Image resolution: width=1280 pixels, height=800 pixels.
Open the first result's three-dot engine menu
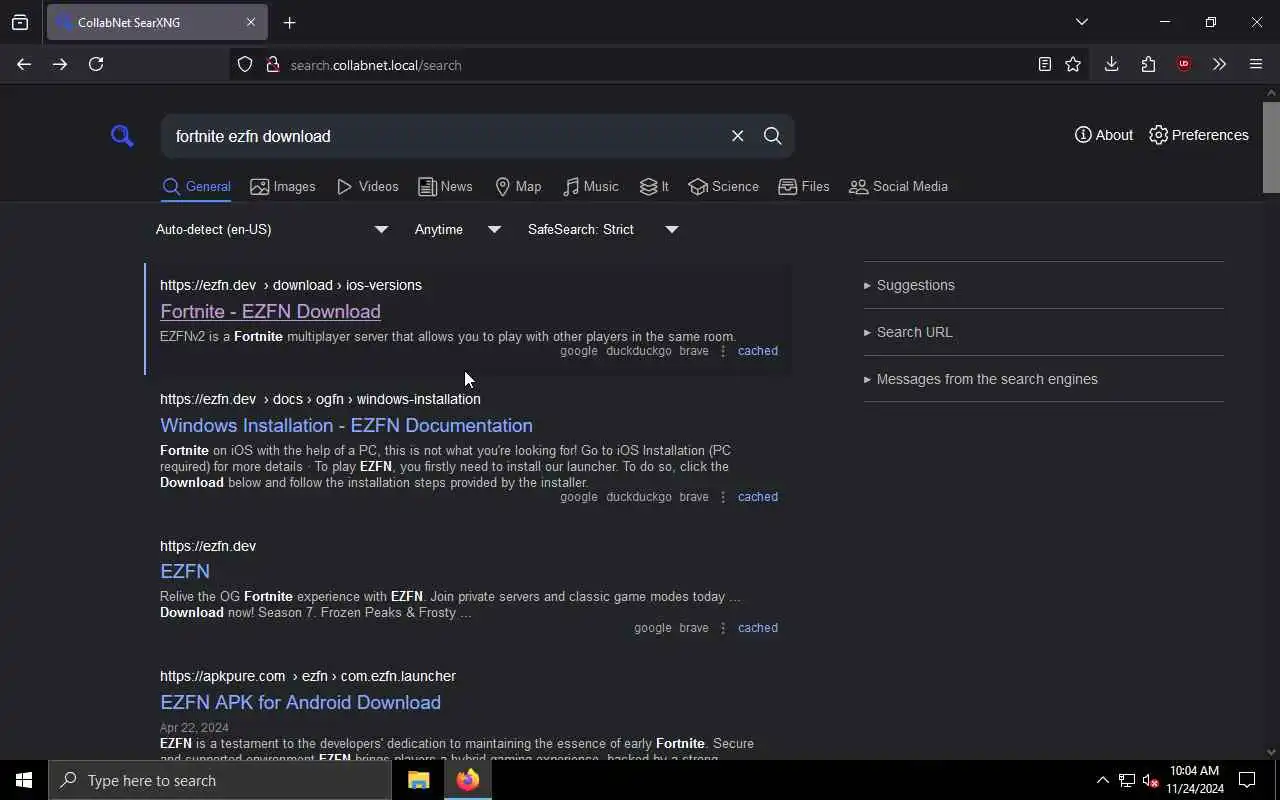click(x=723, y=351)
